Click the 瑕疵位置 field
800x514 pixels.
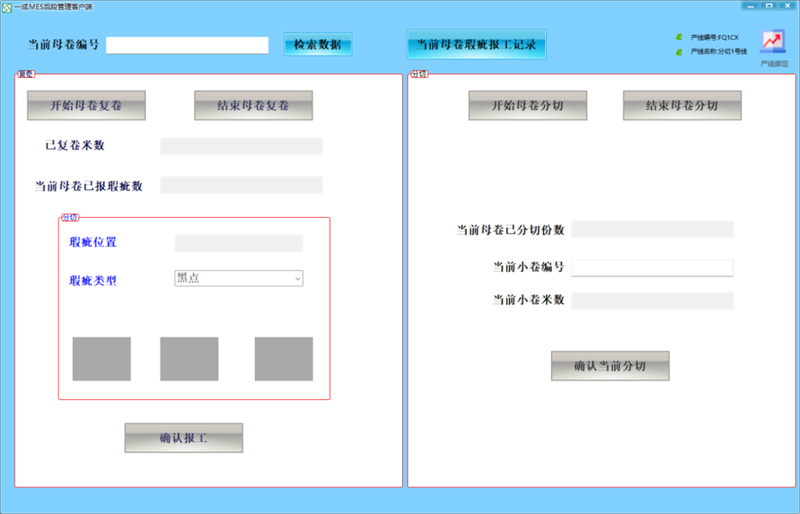(238, 243)
